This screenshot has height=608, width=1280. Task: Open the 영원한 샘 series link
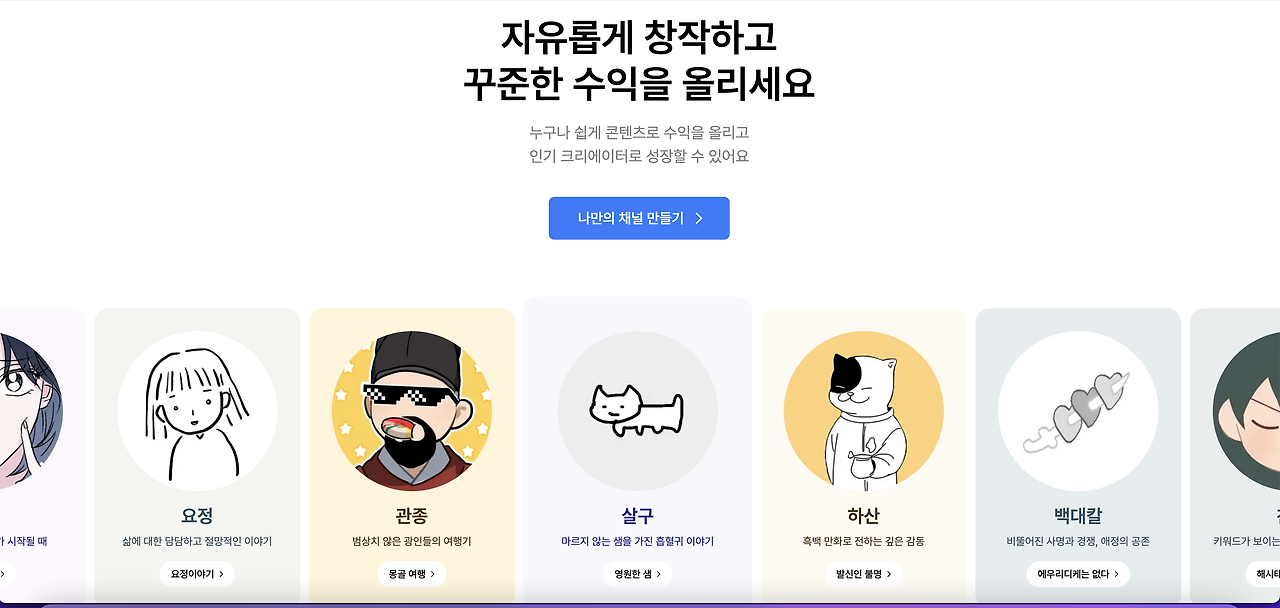(x=638, y=574)
